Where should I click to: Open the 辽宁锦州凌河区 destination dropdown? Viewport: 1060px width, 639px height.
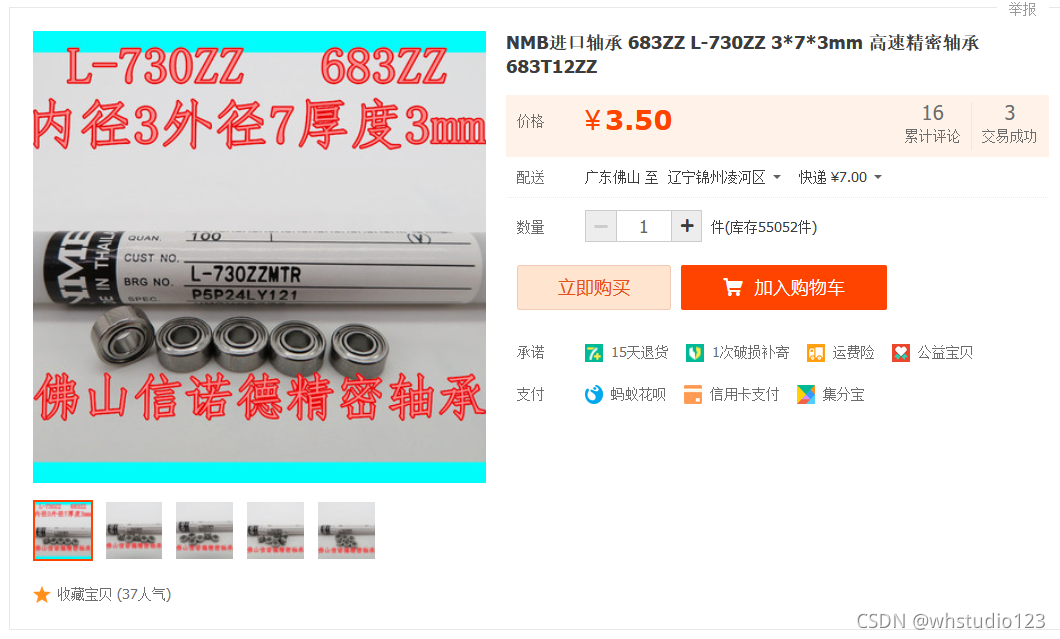coord(724,177)
